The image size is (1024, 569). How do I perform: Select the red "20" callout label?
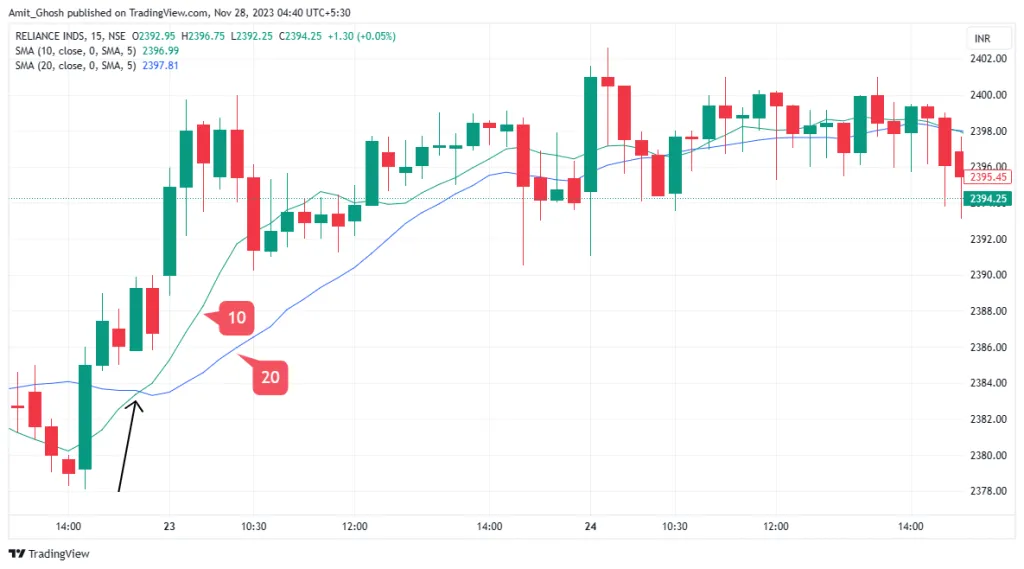tap(270, 377)
